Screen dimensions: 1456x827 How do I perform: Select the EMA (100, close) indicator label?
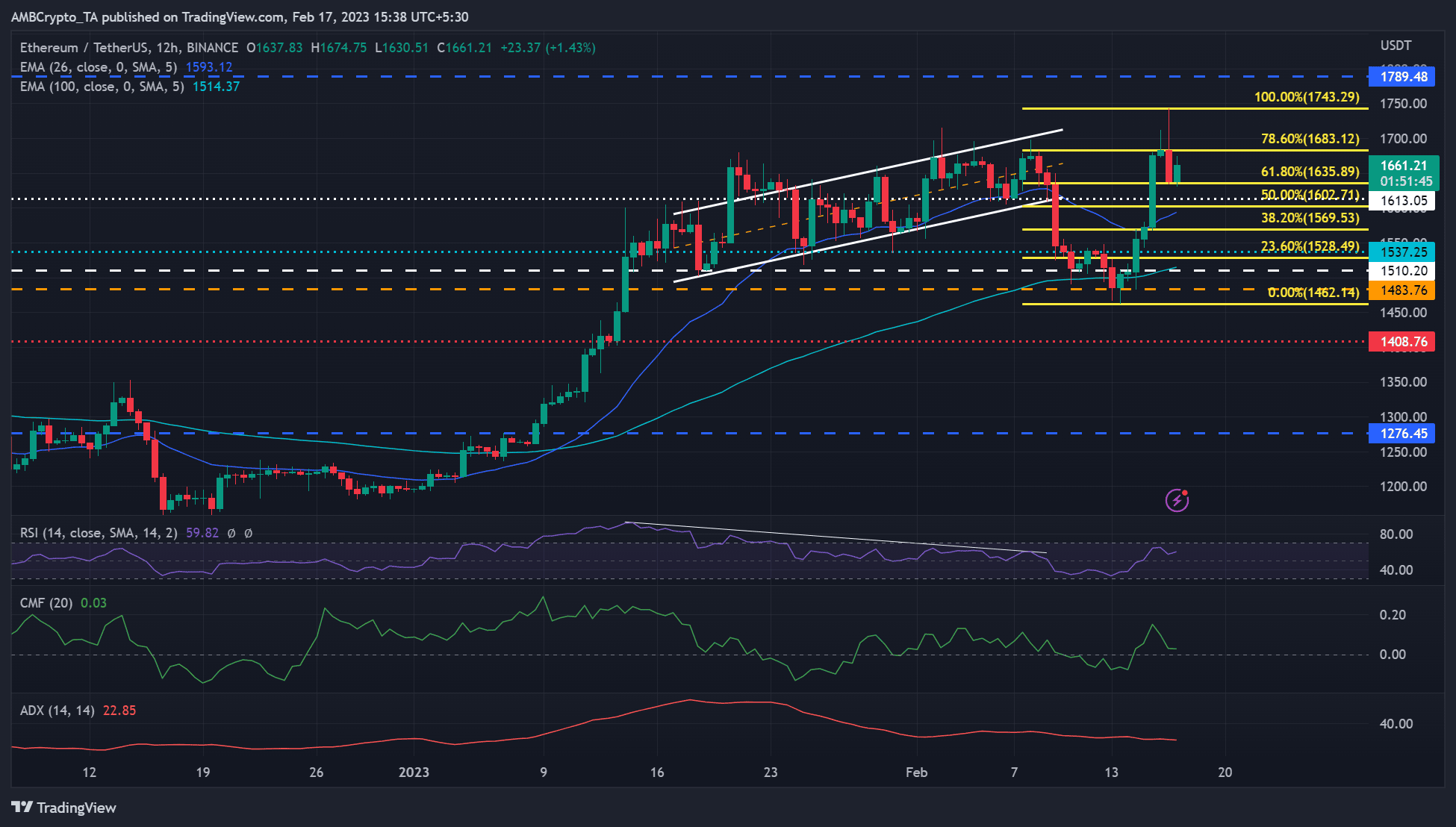[x=101, y=87]
